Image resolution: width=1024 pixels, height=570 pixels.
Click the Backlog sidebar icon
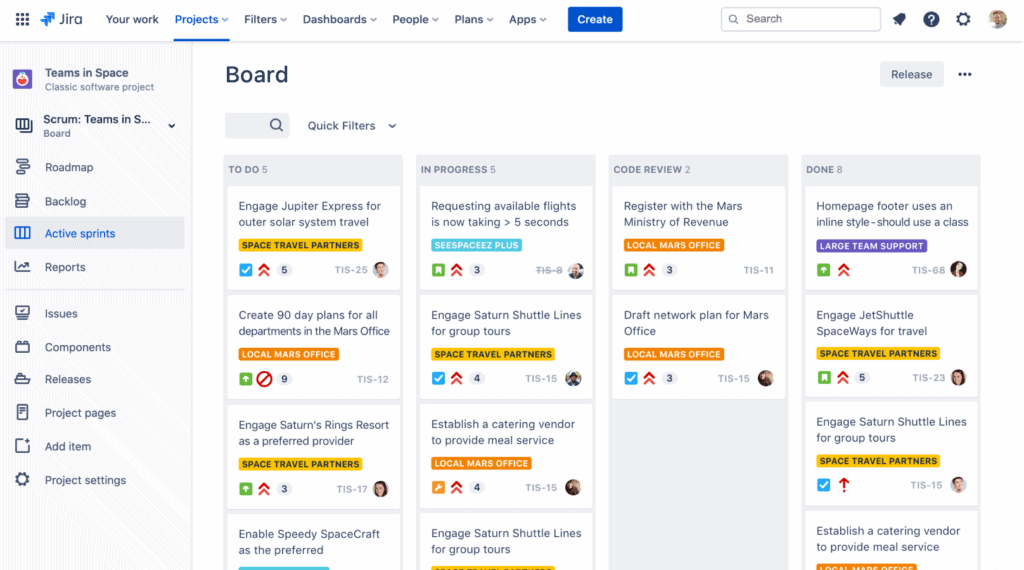pyautogui.click(x=22, y=201)
